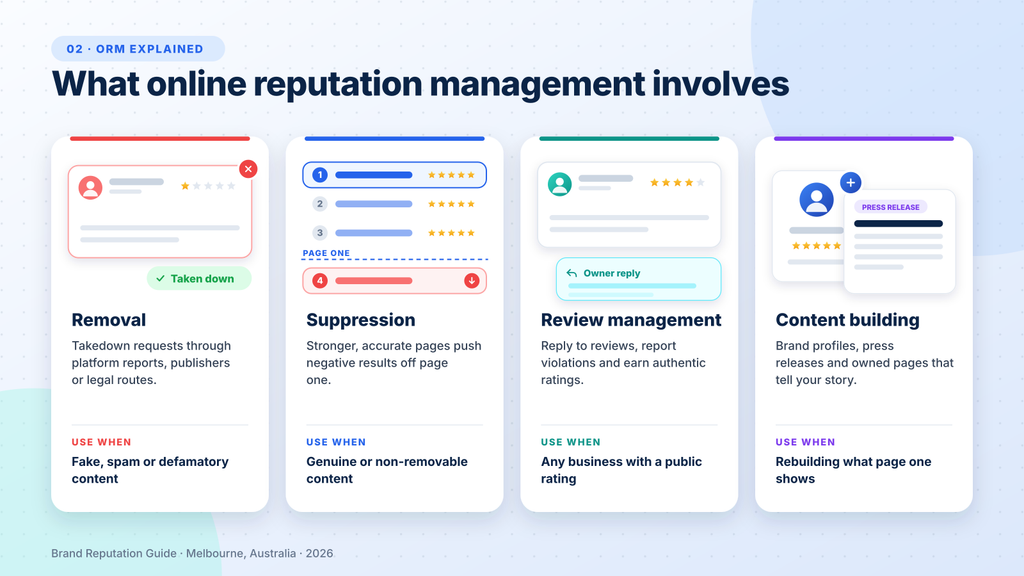Click the teal reviewer avatar in Review management
This screenshot has height=576, width=1024.
560,184
